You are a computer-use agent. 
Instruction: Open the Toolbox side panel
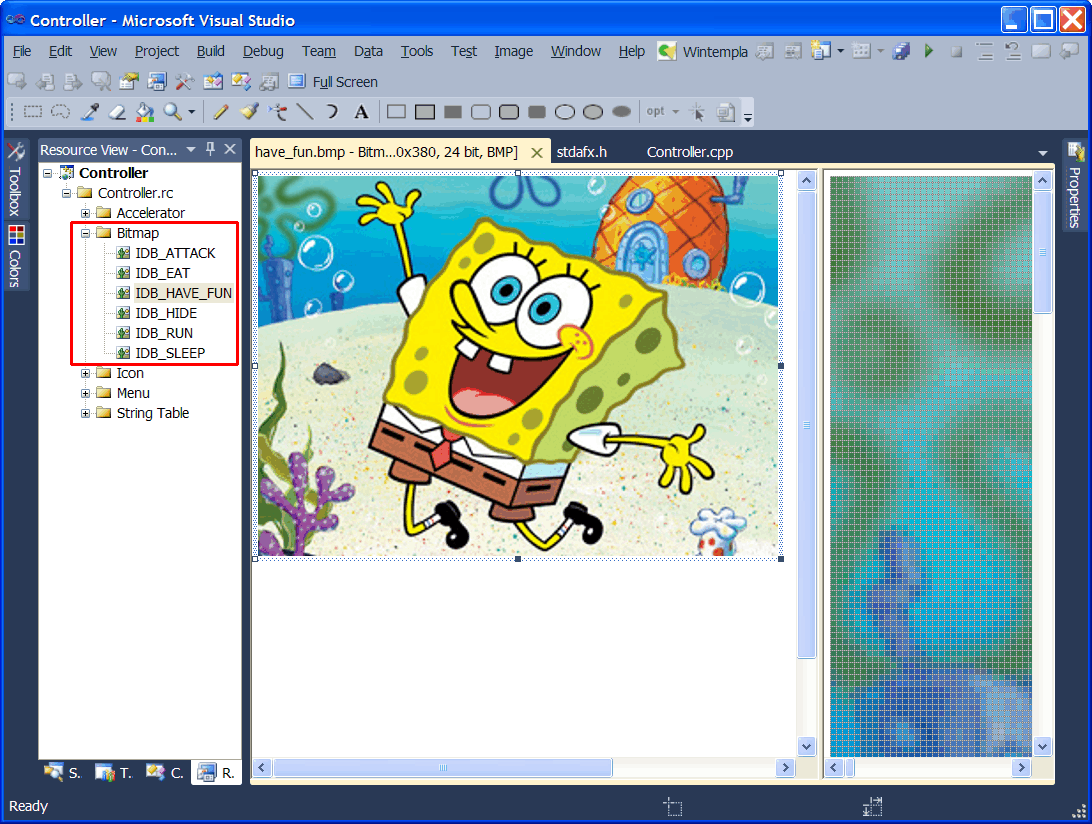click(15, 180)
